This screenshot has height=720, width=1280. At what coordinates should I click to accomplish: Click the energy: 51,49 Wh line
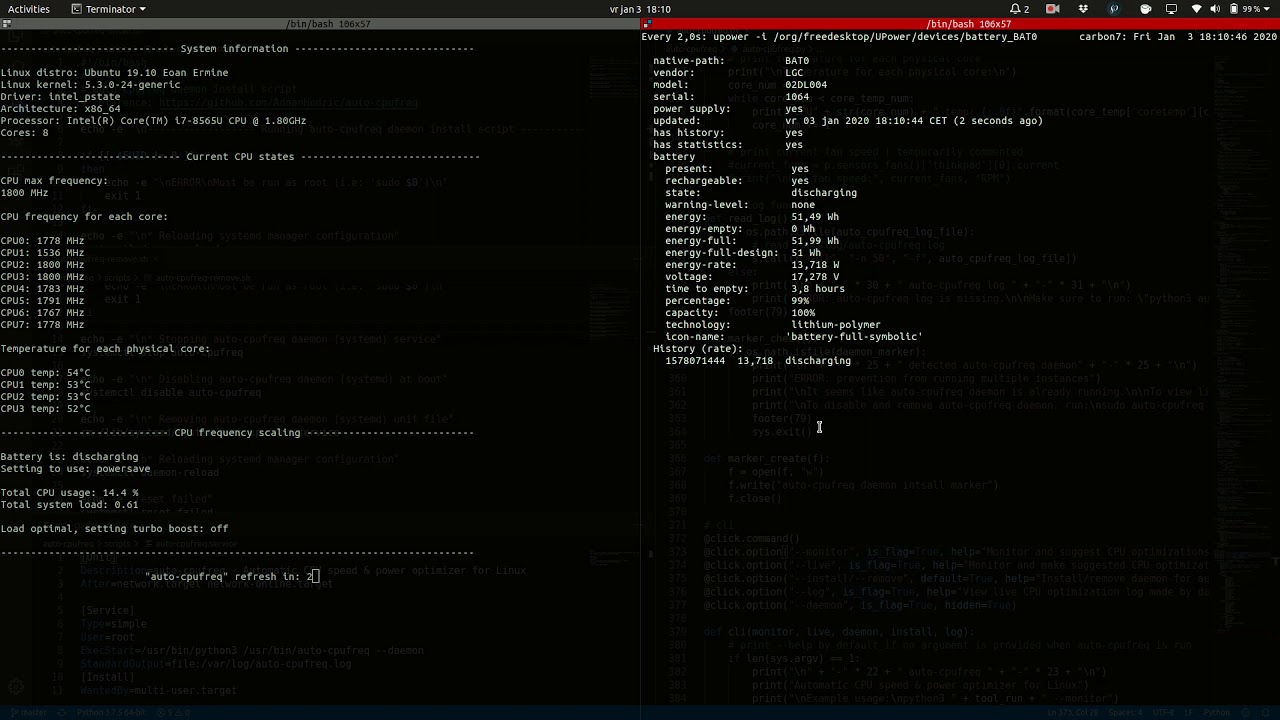pos(752,216)
